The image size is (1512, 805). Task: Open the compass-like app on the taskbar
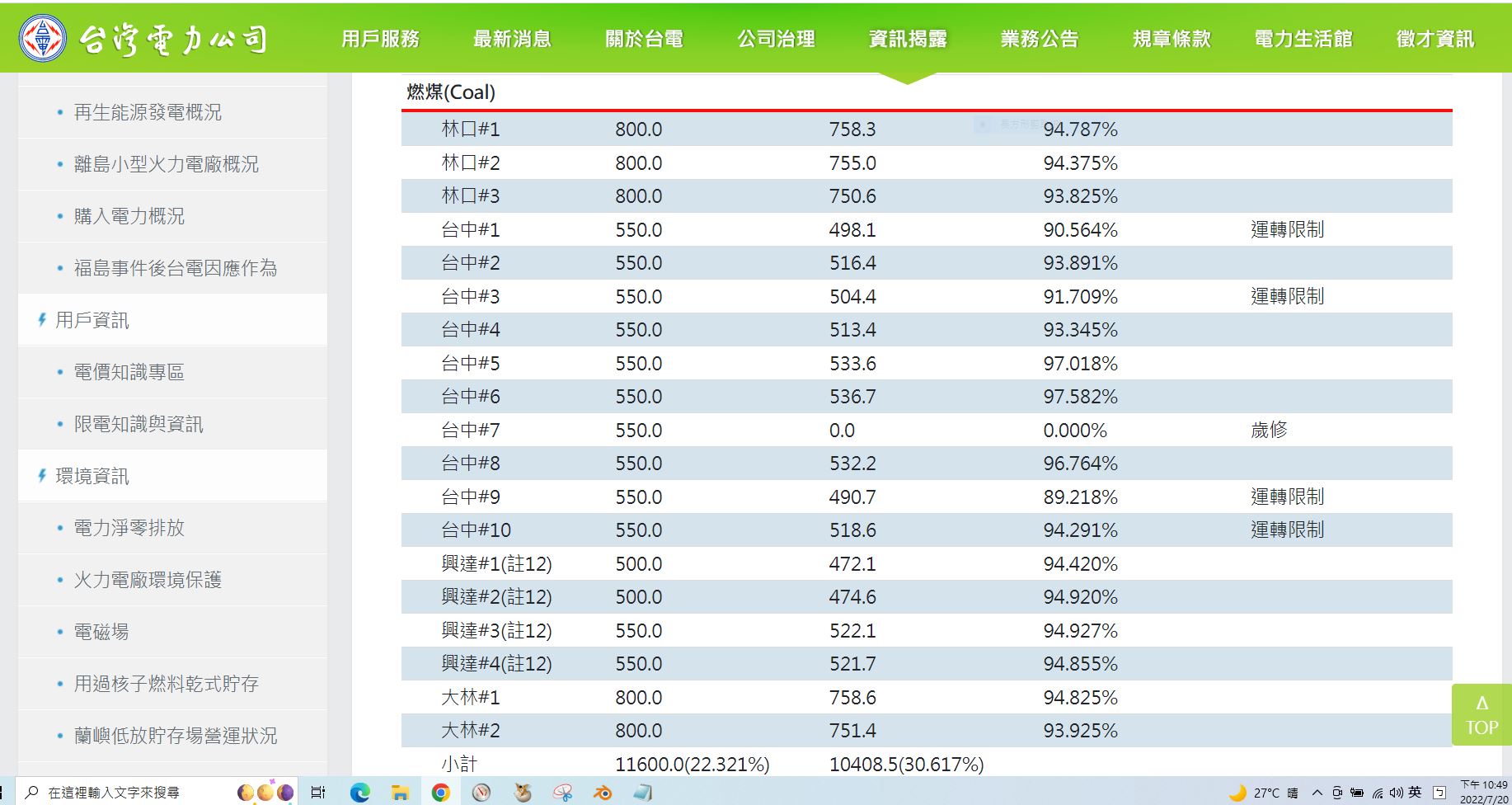point(481,793)
